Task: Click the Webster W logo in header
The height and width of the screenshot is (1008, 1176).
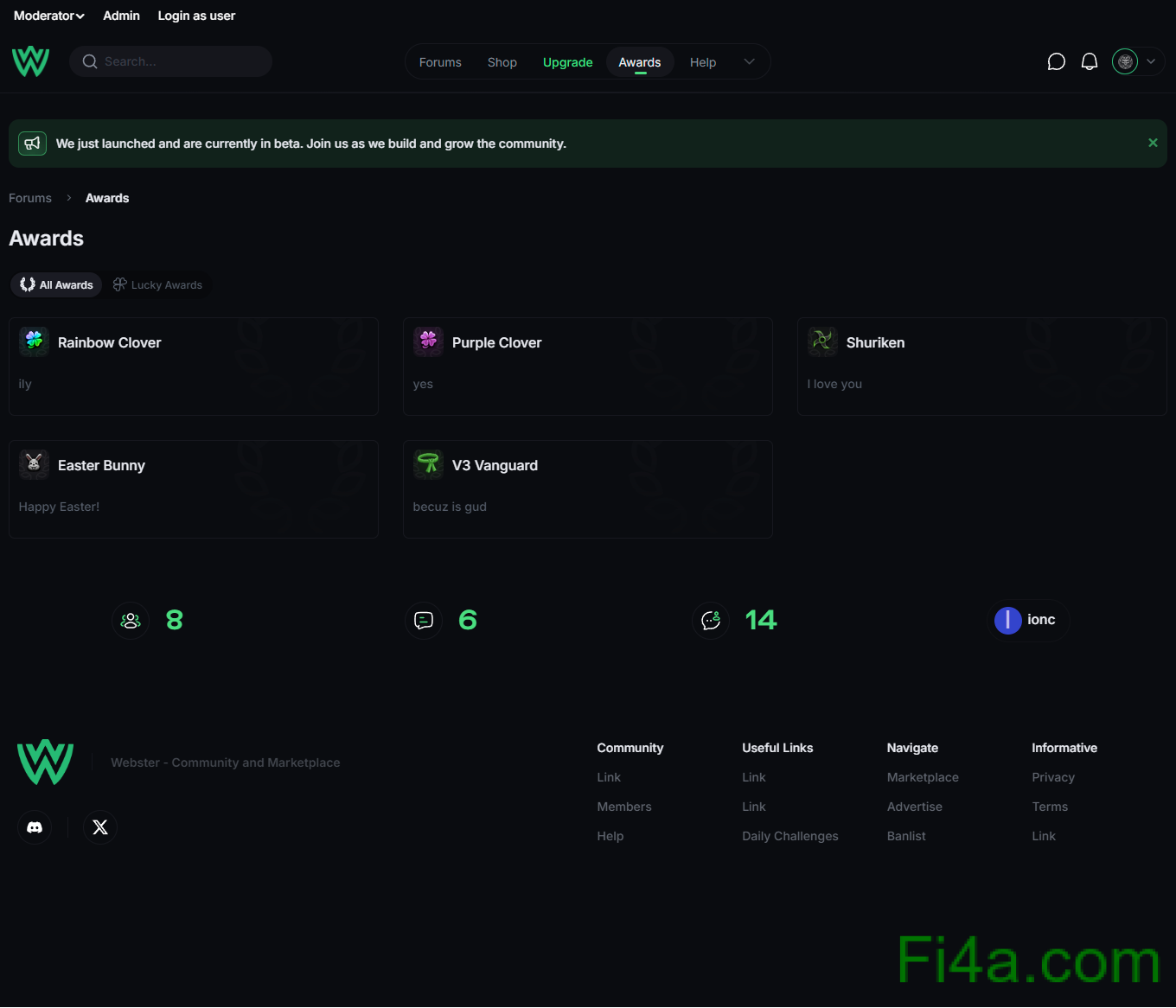Action: coord(30,61)
